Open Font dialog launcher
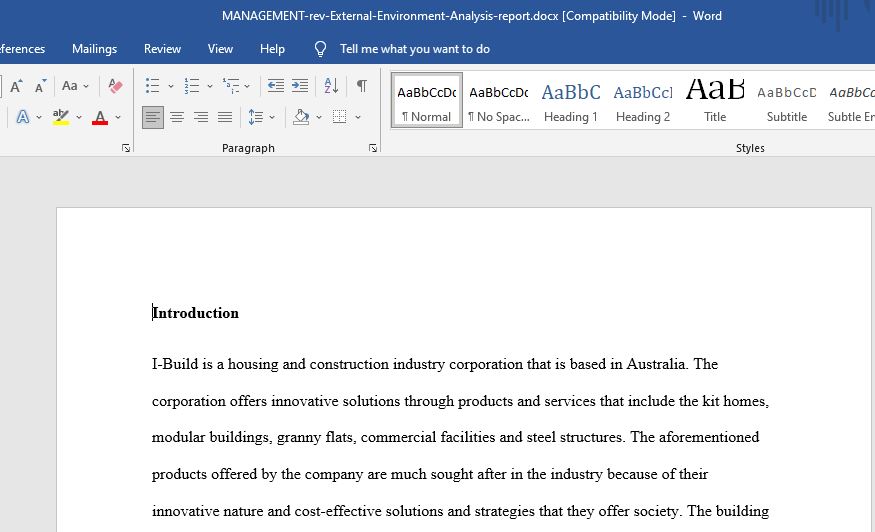Image resolution: width=875 pixels, height=532 pixels. coord(126,148)
